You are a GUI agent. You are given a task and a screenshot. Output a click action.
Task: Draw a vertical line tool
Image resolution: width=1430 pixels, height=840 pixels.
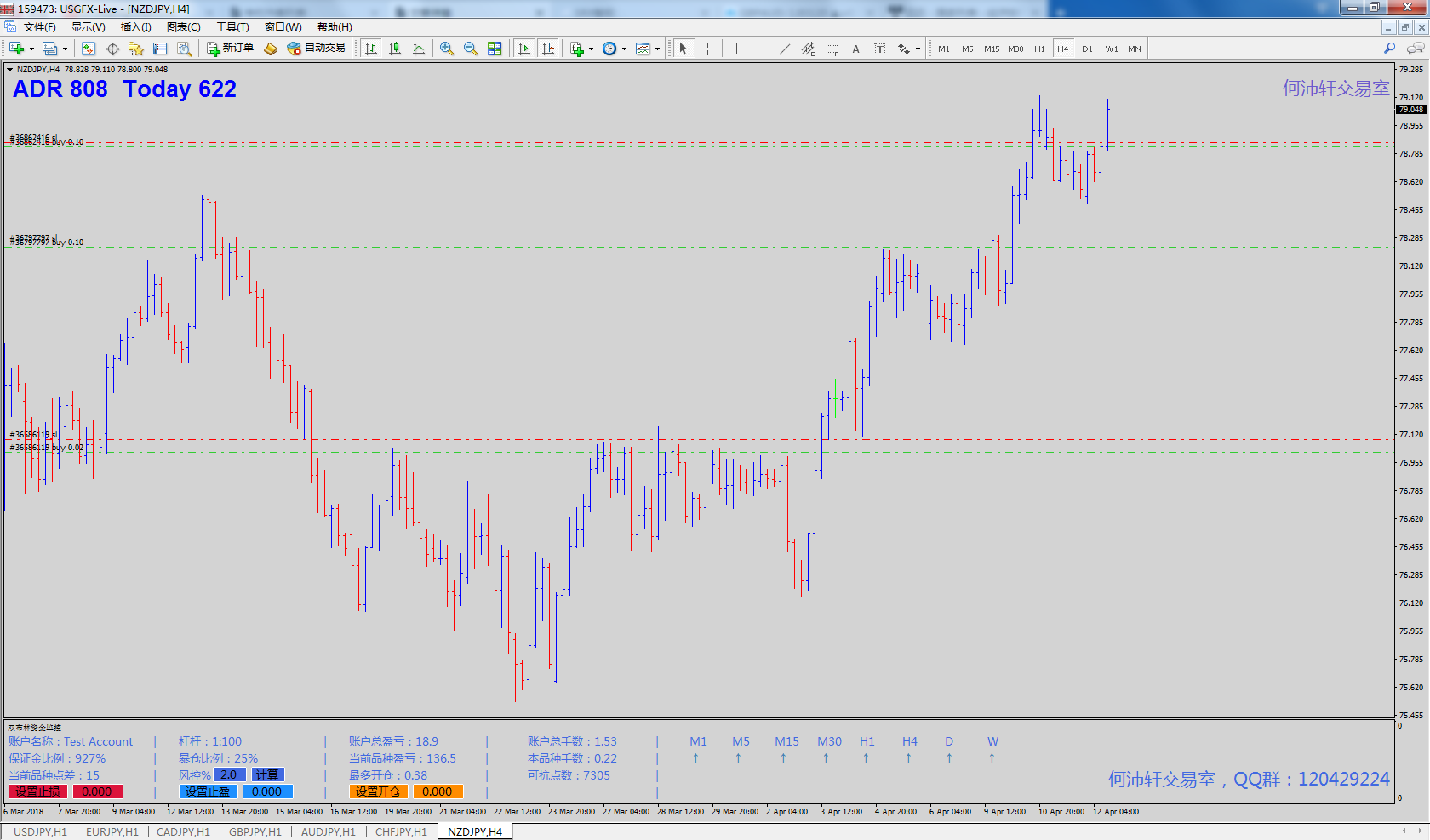736,49
